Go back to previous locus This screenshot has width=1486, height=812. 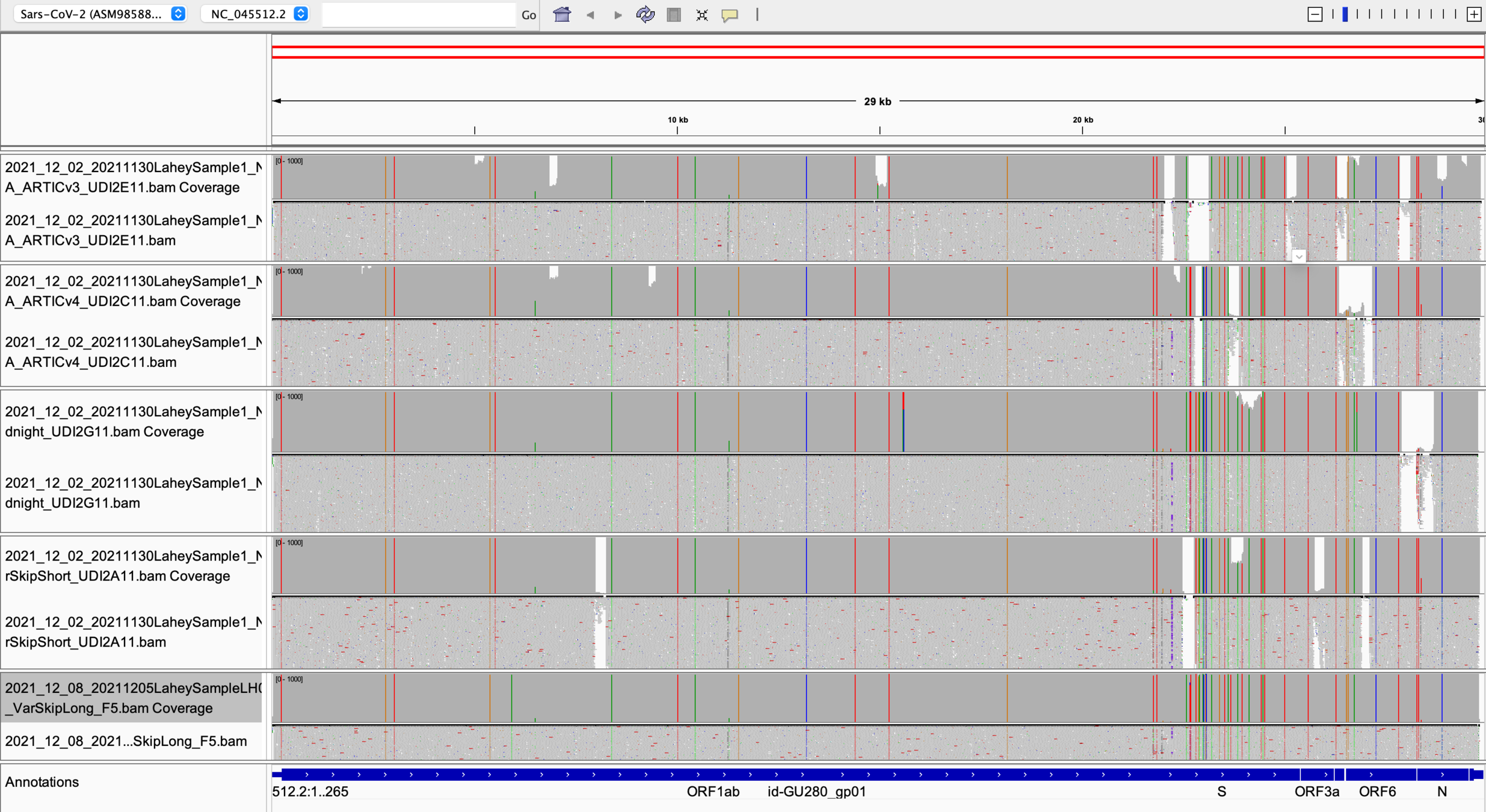590,14
